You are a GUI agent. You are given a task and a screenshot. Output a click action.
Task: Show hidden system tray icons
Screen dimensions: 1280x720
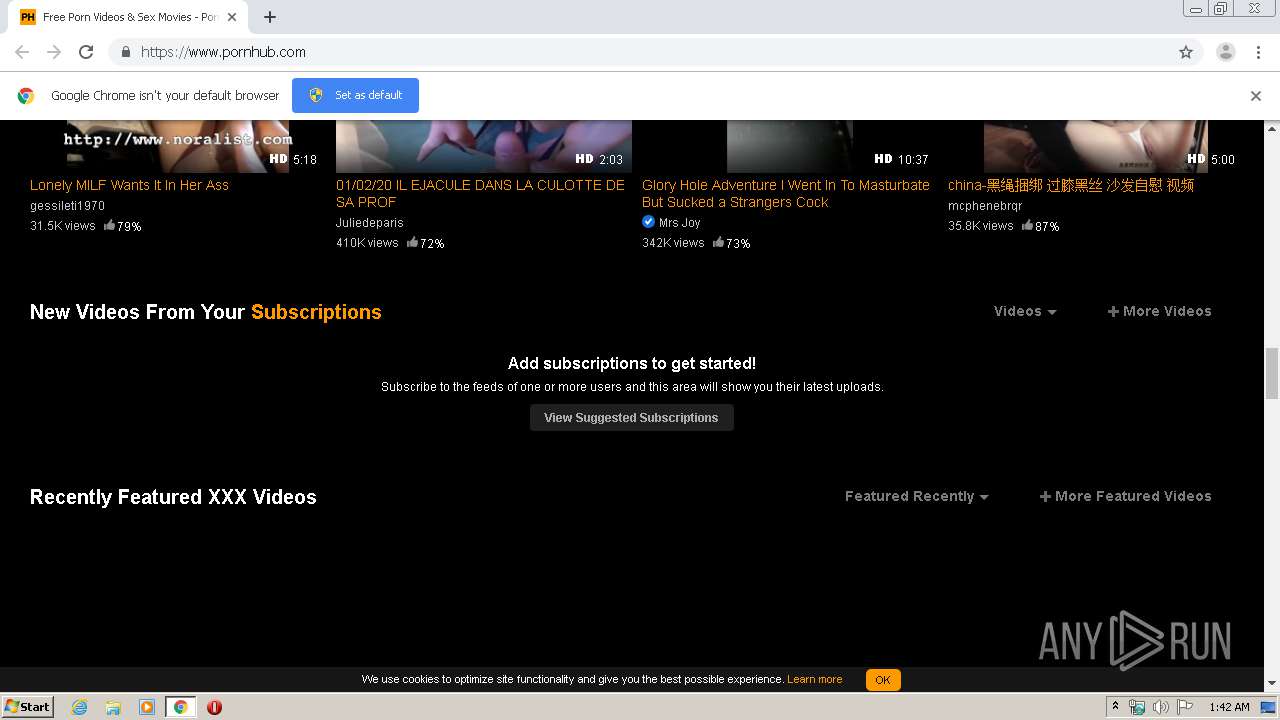[1116, 707]
